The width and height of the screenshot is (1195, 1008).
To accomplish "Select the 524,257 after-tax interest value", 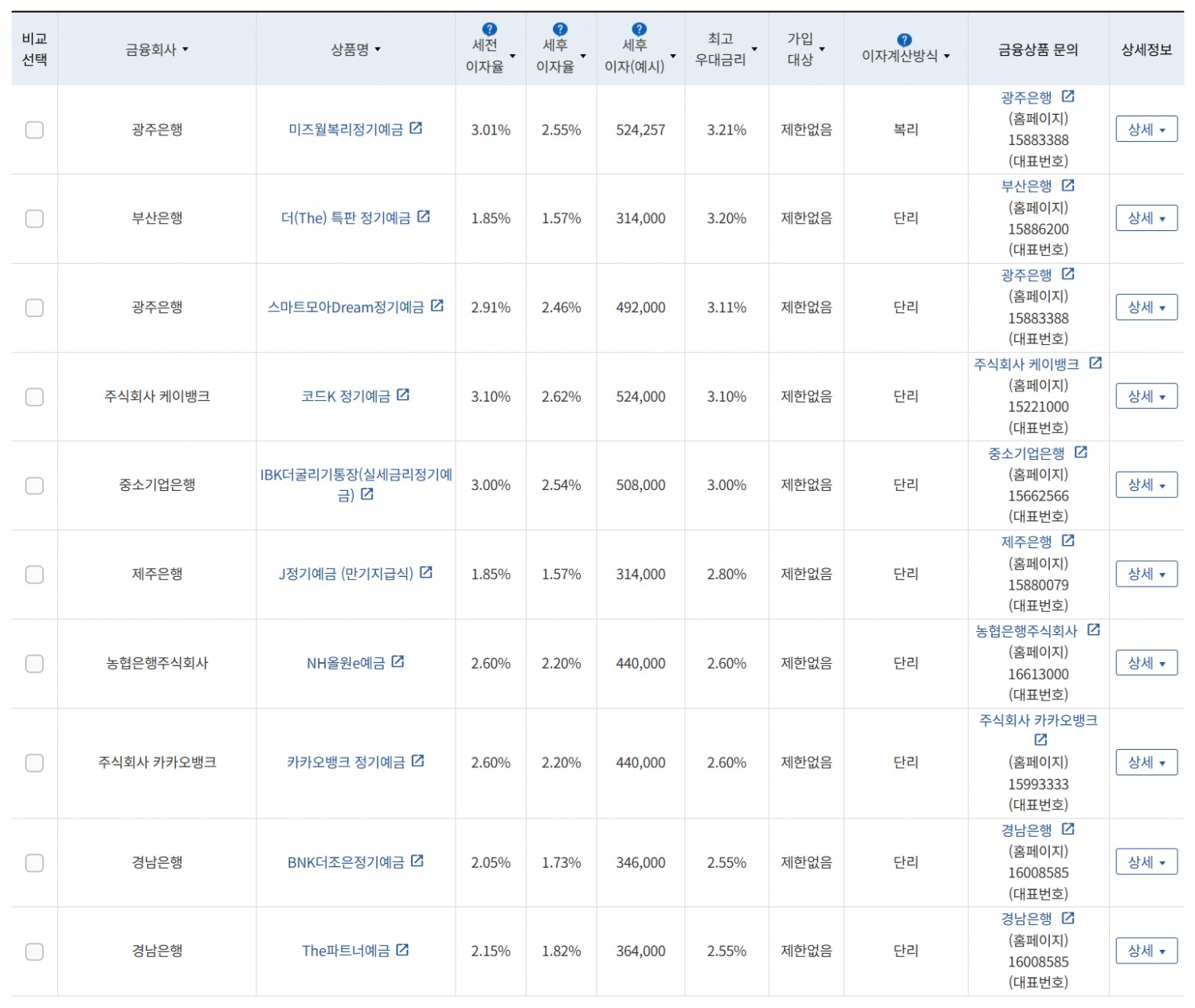I will [641, 130].
